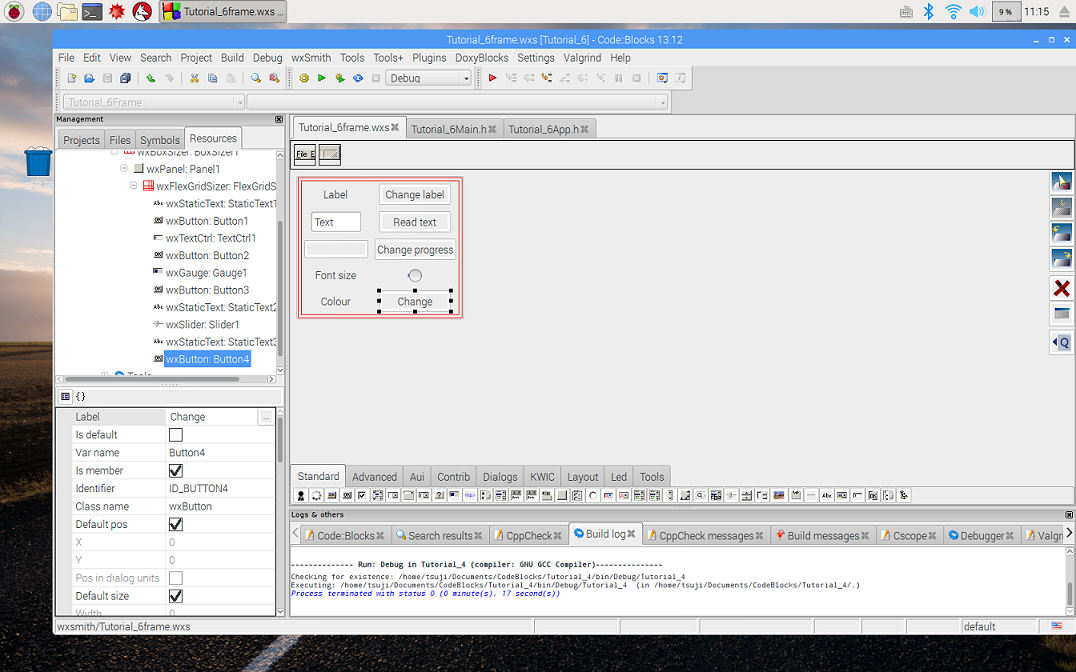This screenshot has height=672, width=1076.
Task: Click the Show preview icon below the red X
Action: pos(1062,314)
